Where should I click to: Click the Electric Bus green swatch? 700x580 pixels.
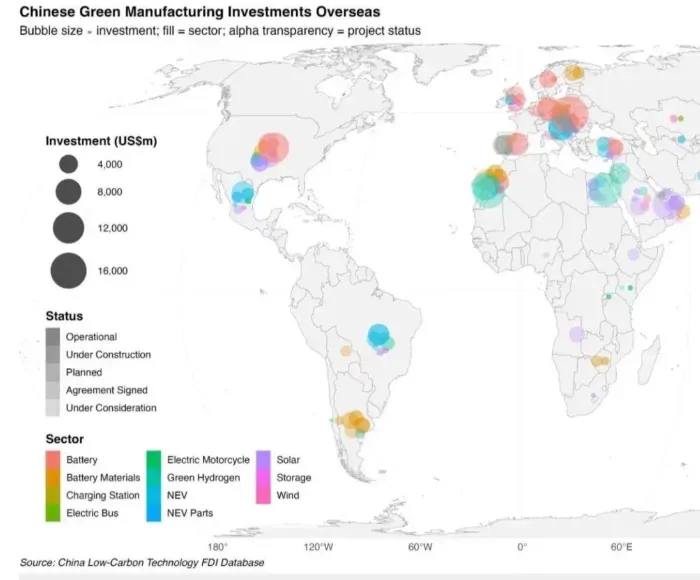53,513
